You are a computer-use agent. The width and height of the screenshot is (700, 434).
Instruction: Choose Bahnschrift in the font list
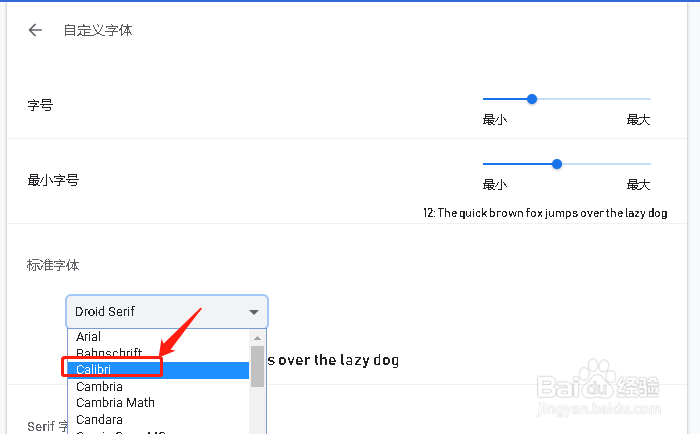(x=108, y=353)
